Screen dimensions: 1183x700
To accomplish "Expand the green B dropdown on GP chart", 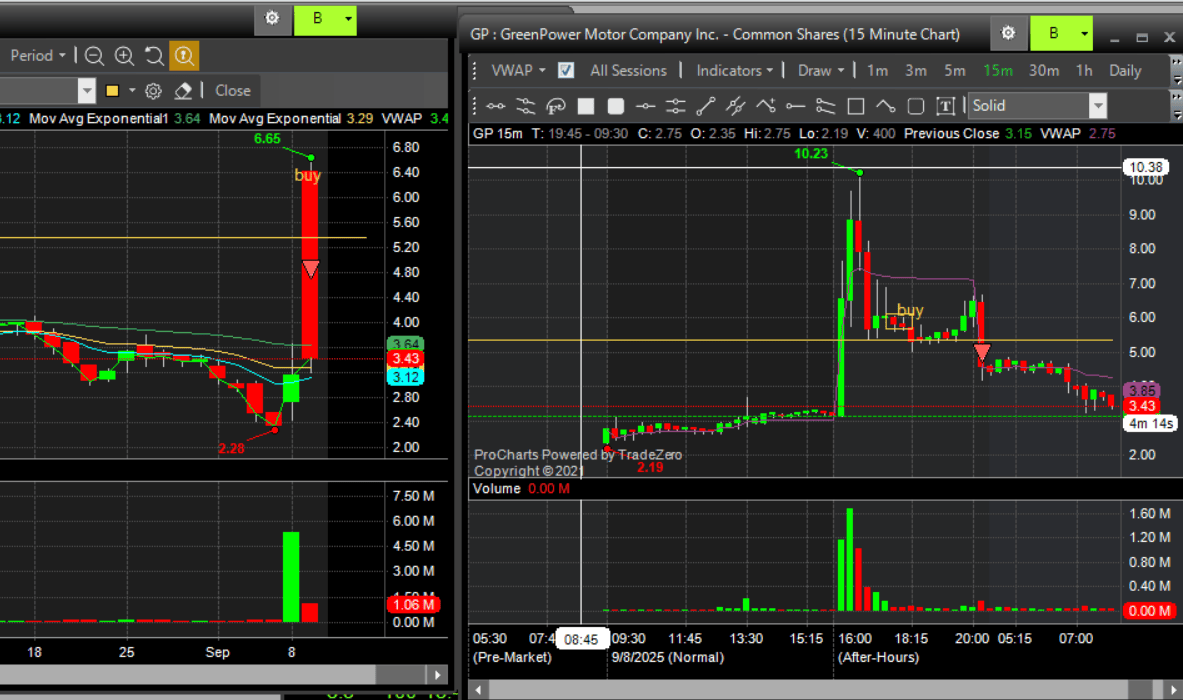I will pyautogui.click(x=1084, y=33).
